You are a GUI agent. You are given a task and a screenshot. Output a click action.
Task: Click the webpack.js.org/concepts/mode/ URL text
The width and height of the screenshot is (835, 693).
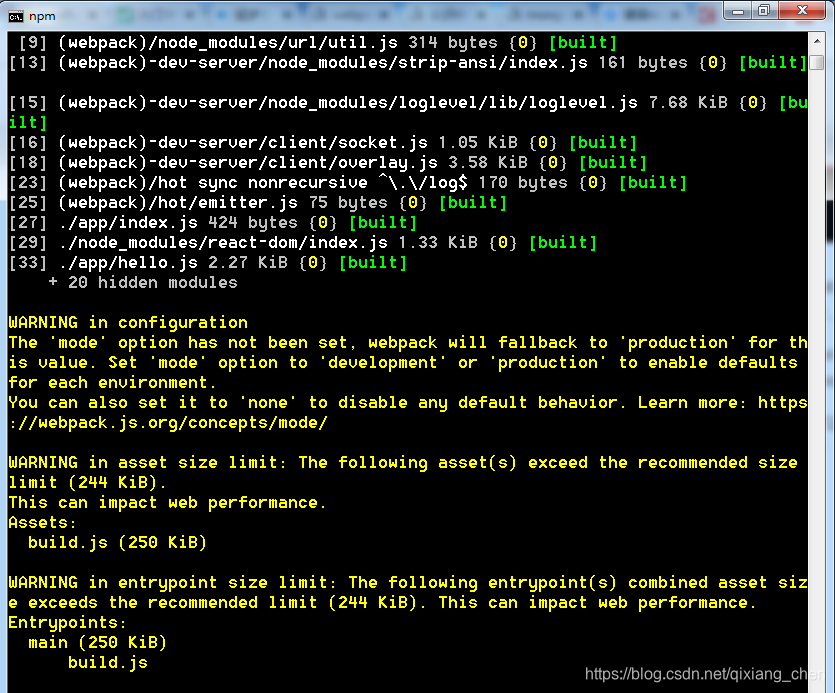pos(168,422)
